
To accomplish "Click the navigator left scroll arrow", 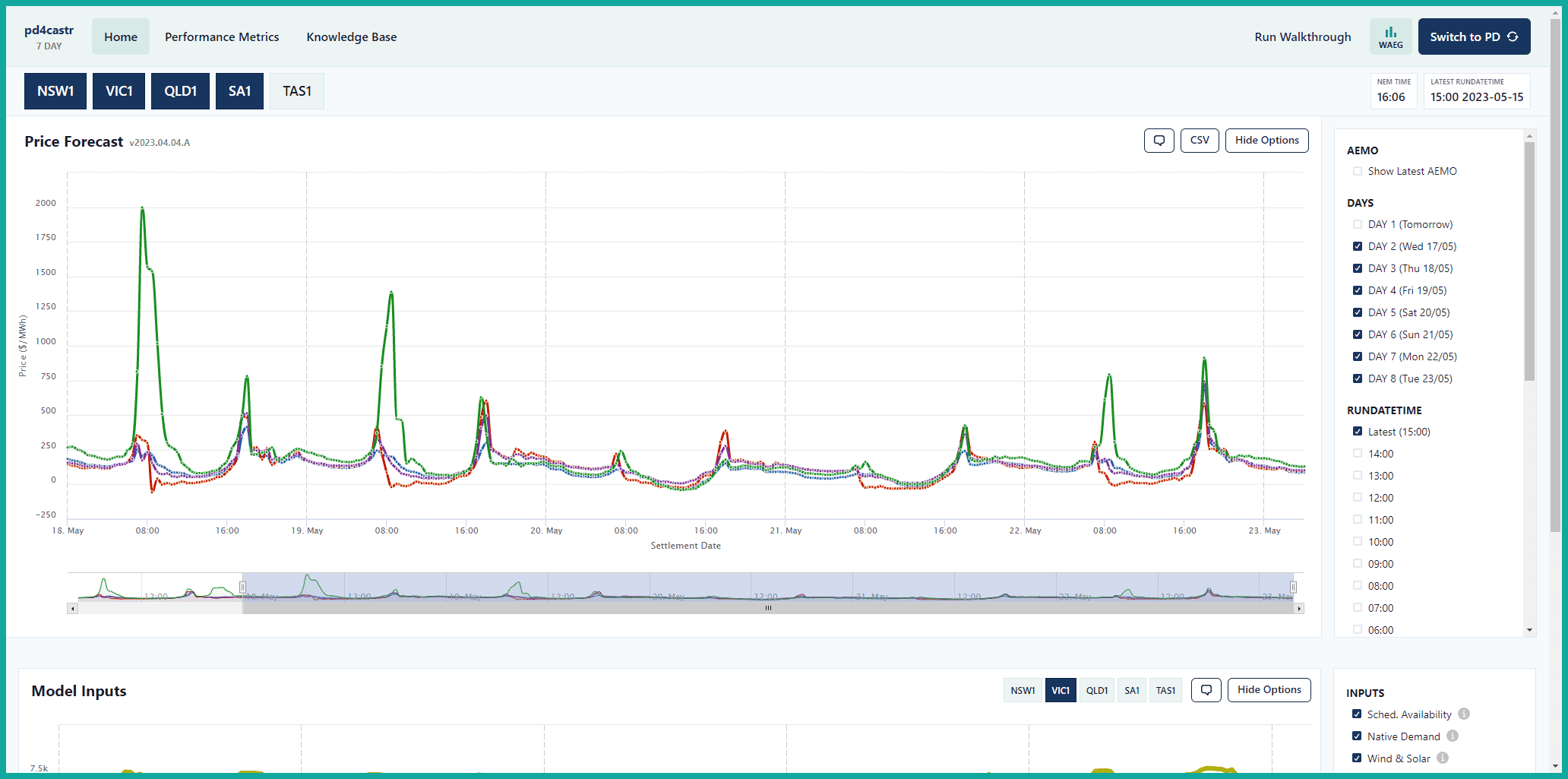I will [x=73, y=609].
